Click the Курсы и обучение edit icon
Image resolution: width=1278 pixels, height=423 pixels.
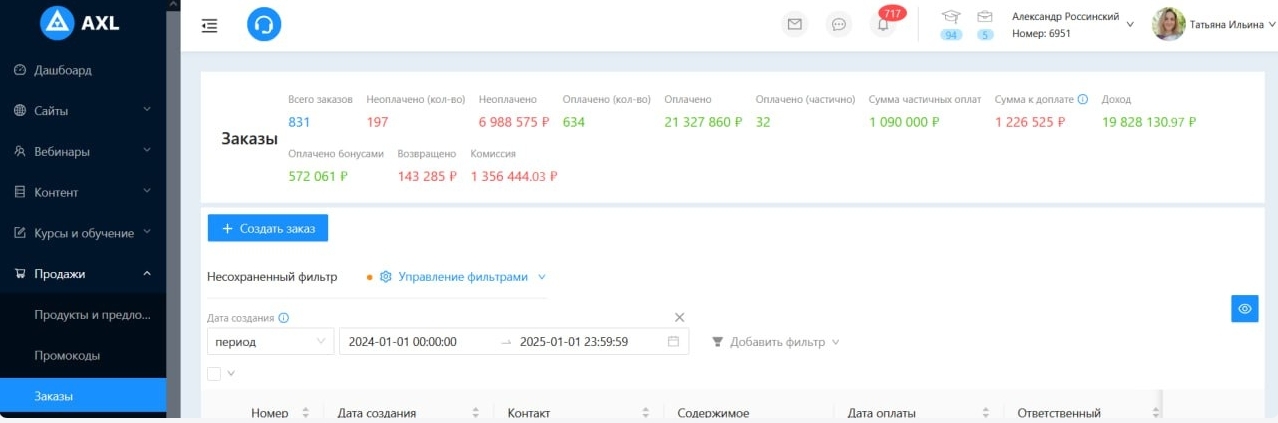pos(20,233)
